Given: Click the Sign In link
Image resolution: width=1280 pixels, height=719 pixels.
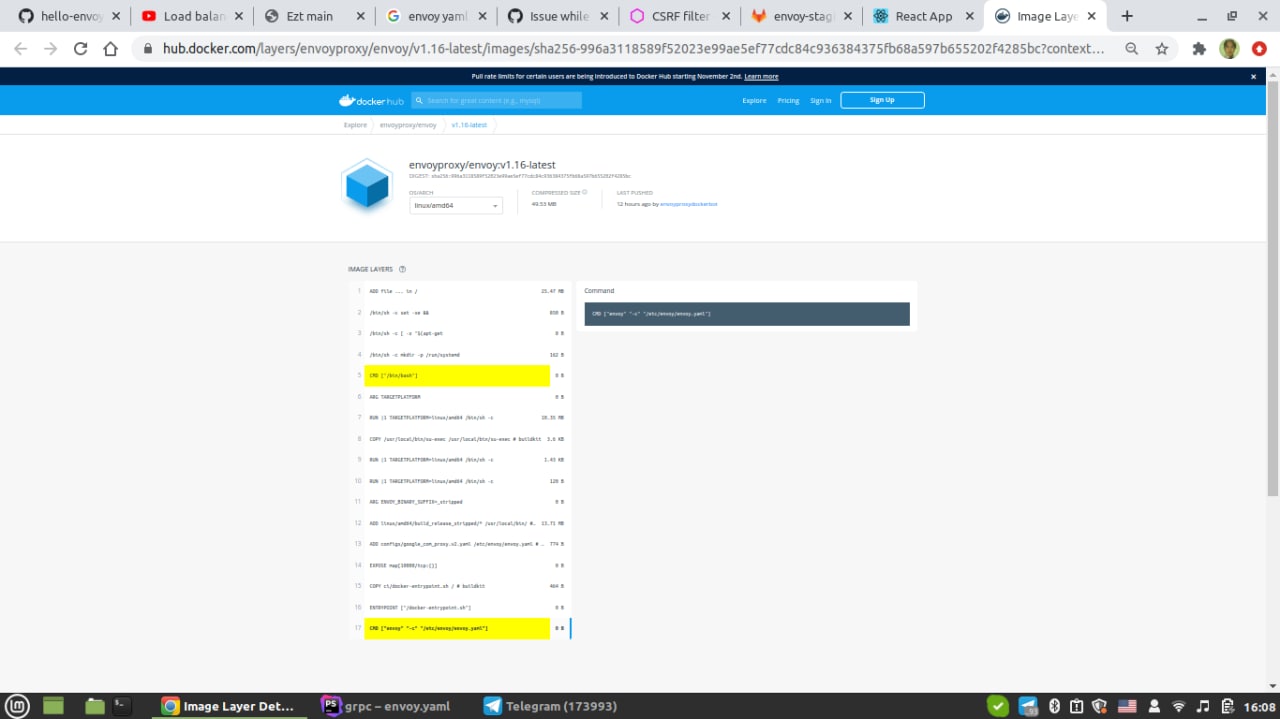Looking at the screenshot, I should 820,101.
